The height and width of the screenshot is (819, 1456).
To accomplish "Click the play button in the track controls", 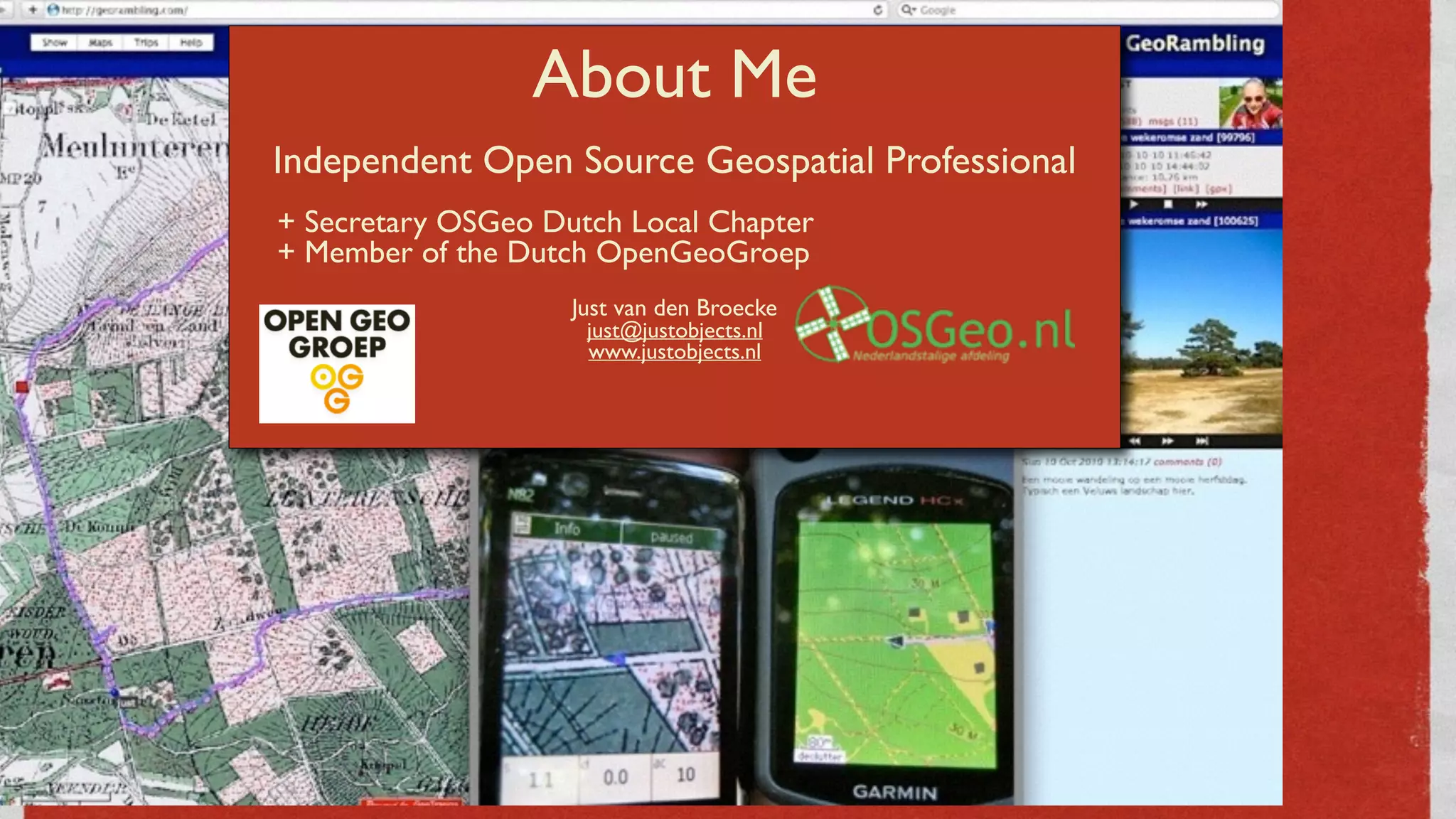I will point(1135,205).
